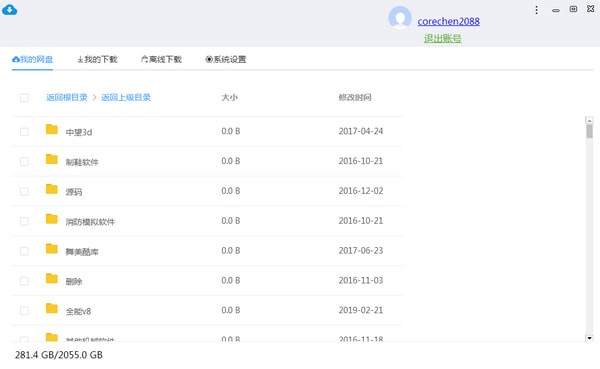Check the box for 消防模拟软件 folder
Image resolution: width=600 pixels, height=369 pixels.
[24, 221]
